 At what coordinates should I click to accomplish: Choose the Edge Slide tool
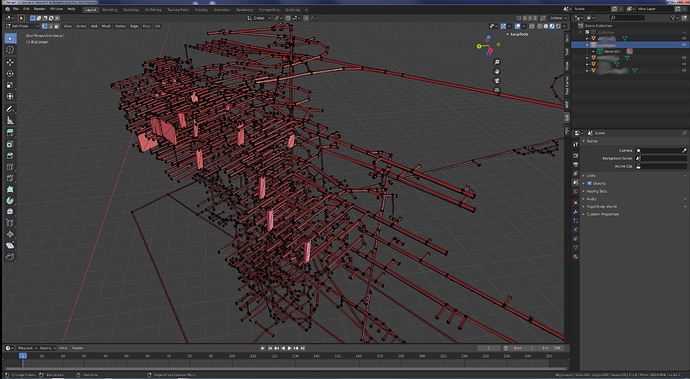[10, 223]
